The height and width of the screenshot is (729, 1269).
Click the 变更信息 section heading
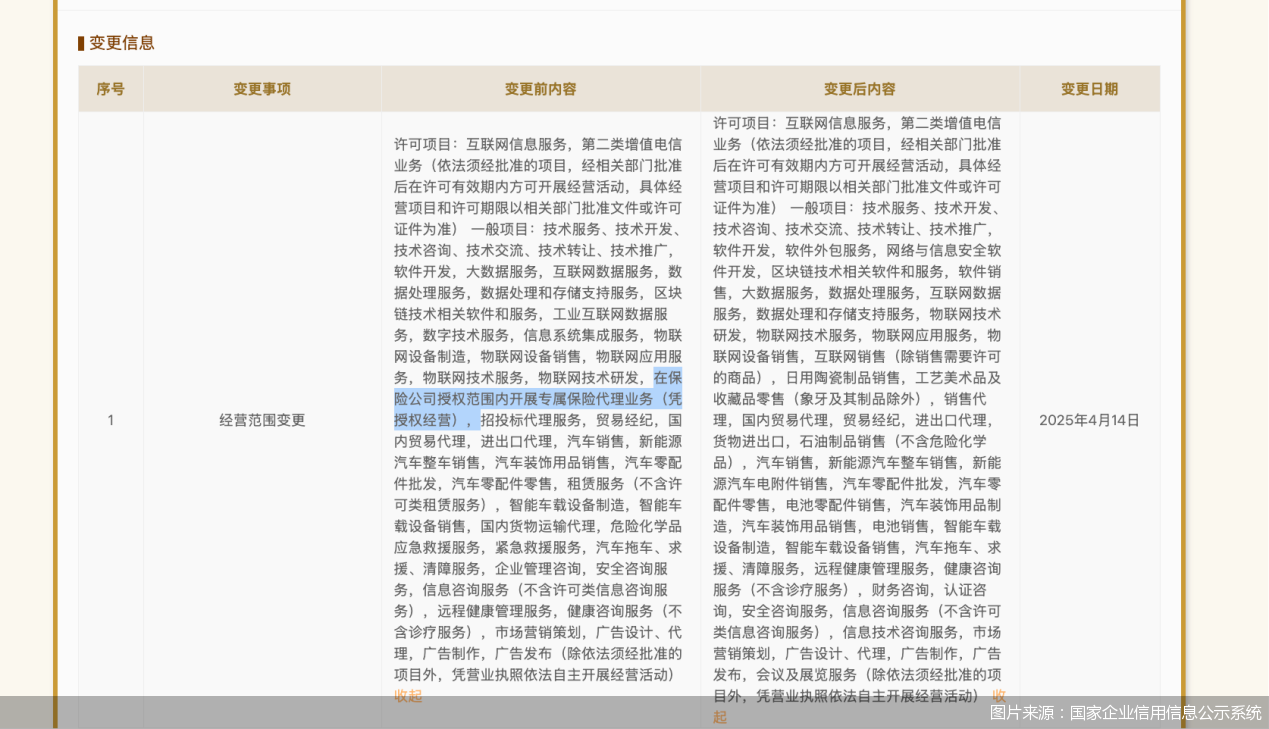pos(122,43)
